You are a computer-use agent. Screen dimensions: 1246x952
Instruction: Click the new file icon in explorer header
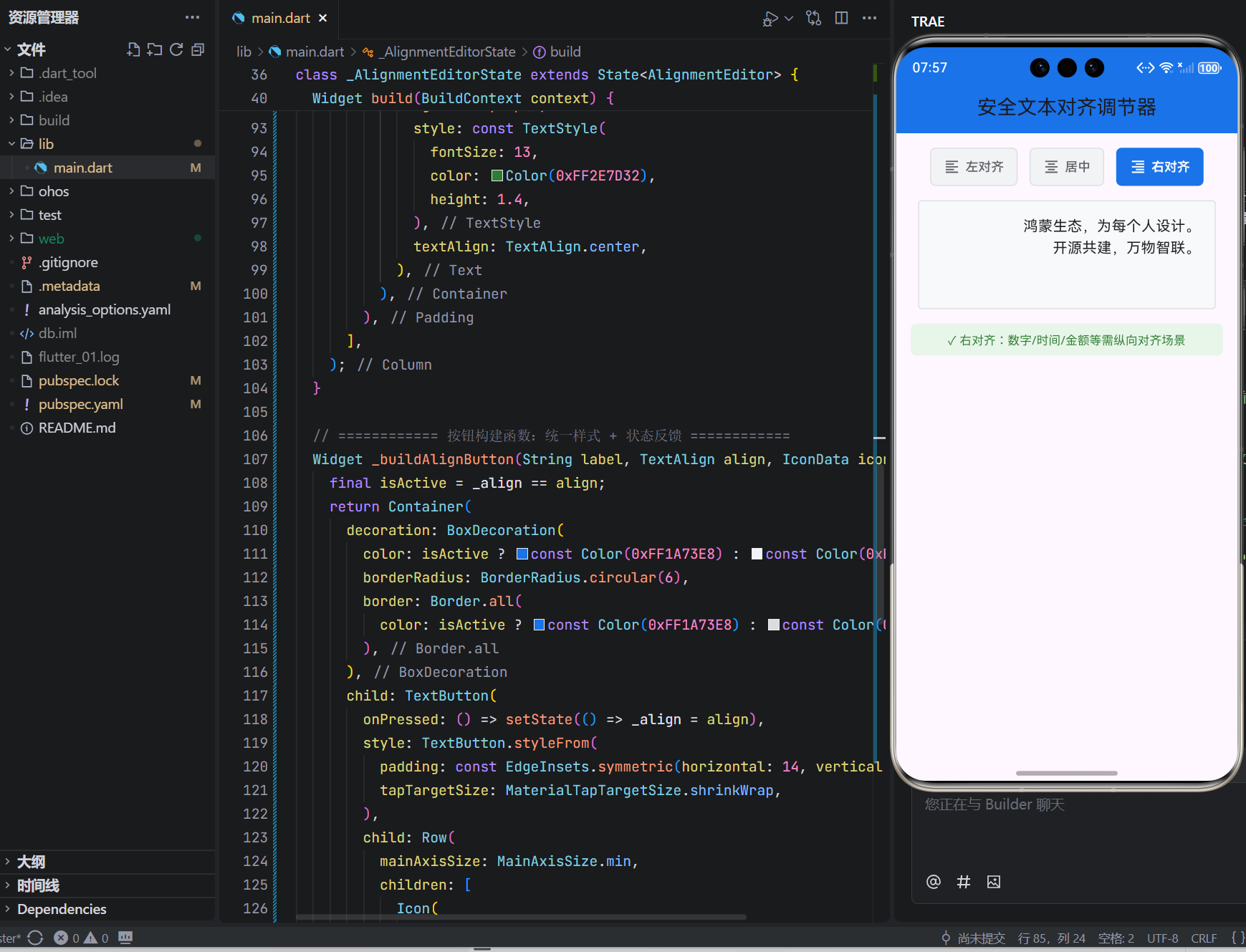pos(133,49)
